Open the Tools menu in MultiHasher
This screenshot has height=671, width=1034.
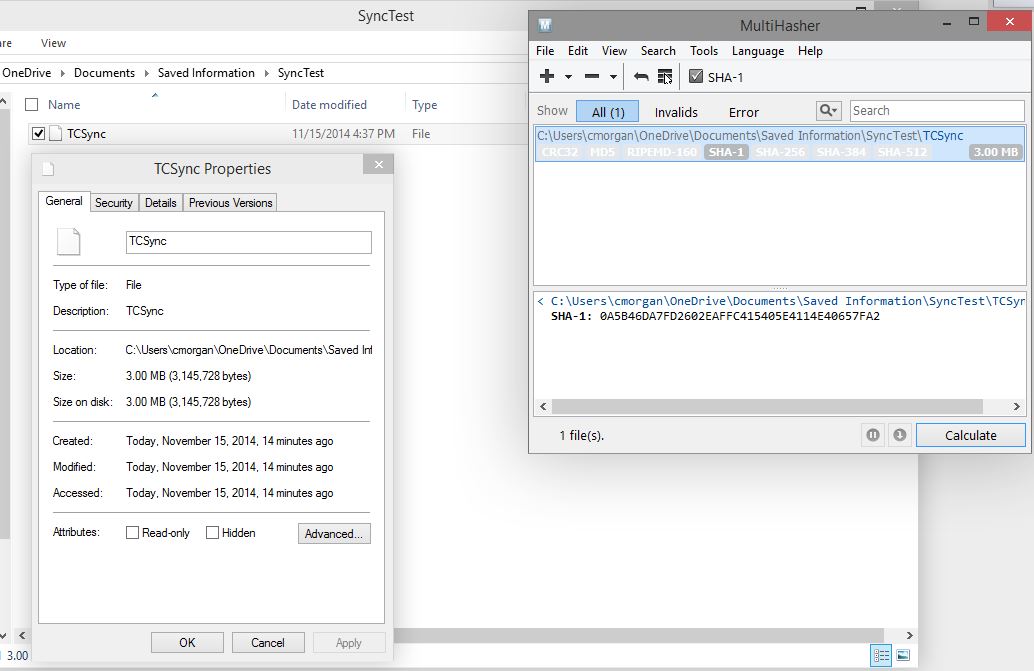coord(704,51)
